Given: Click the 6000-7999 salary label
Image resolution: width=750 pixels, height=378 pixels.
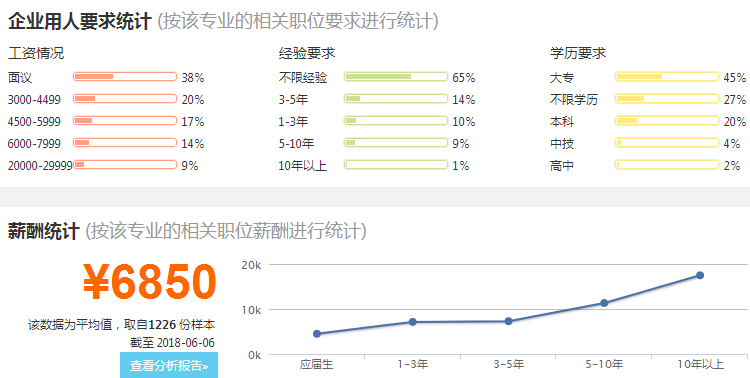Looking at the screenshot, I should (x=34, y=144).
